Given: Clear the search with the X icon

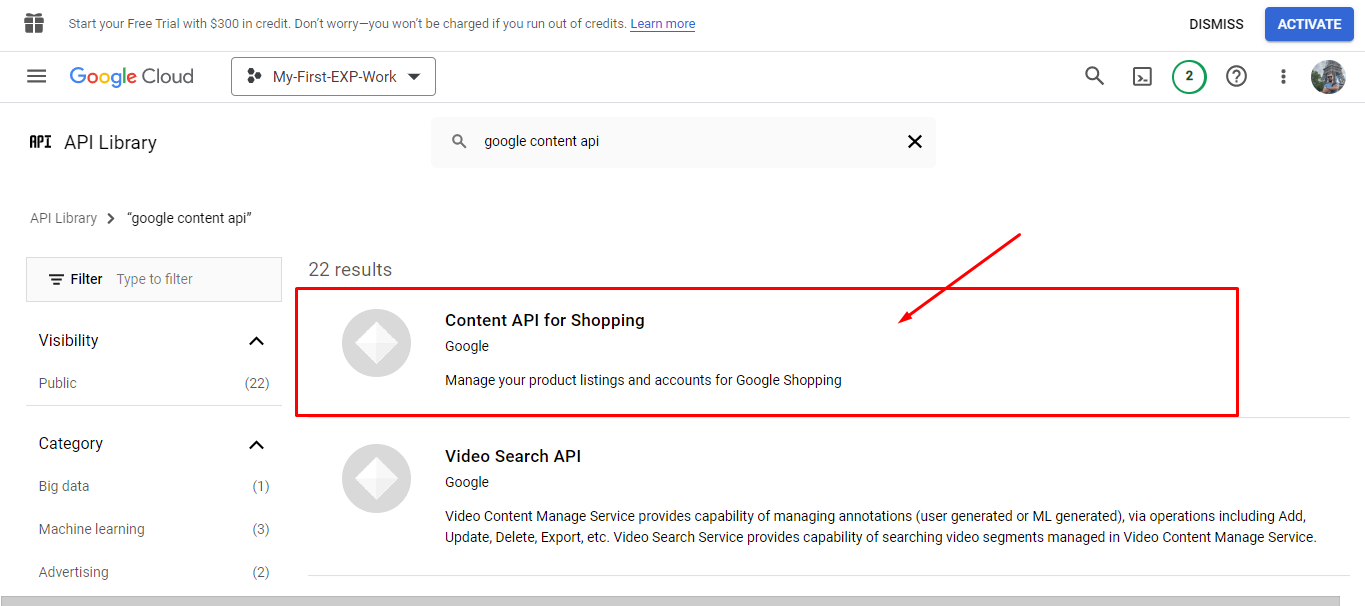Looking at the screenshot, I should click(914, 142).
